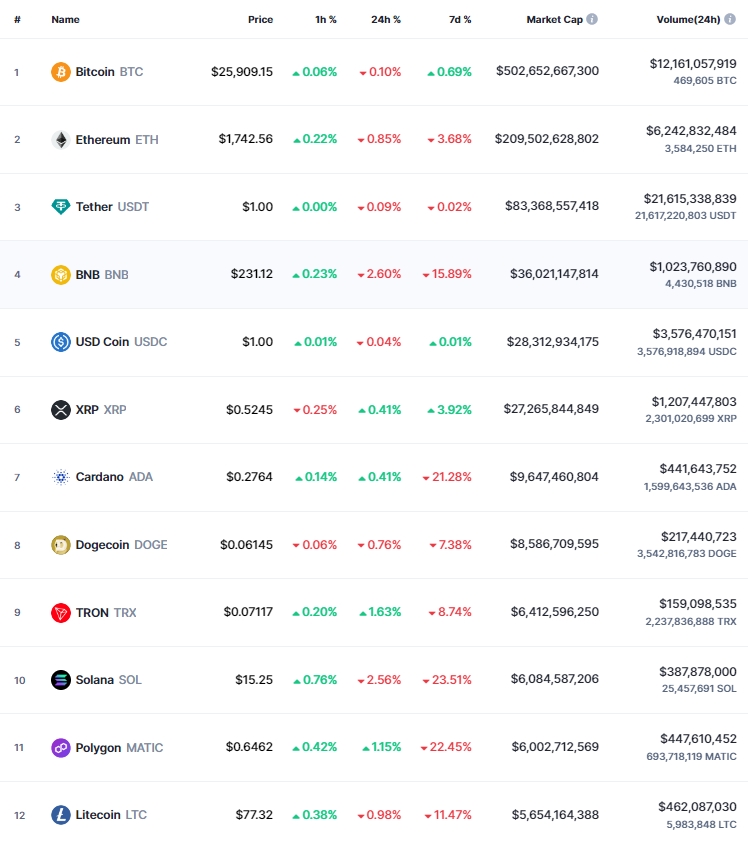Click the Polygon purple logo icon
Screen dimensions: 748x841
(x=61, y=748)
